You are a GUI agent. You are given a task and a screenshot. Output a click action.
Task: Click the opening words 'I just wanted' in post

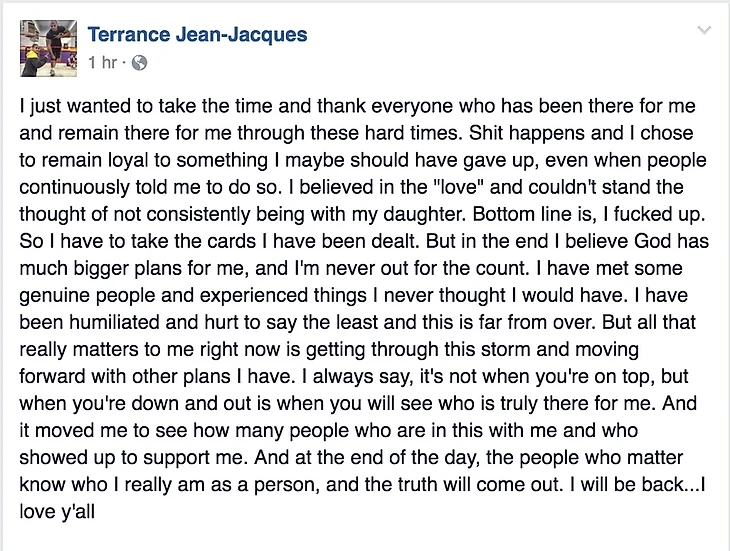(69, 107)
